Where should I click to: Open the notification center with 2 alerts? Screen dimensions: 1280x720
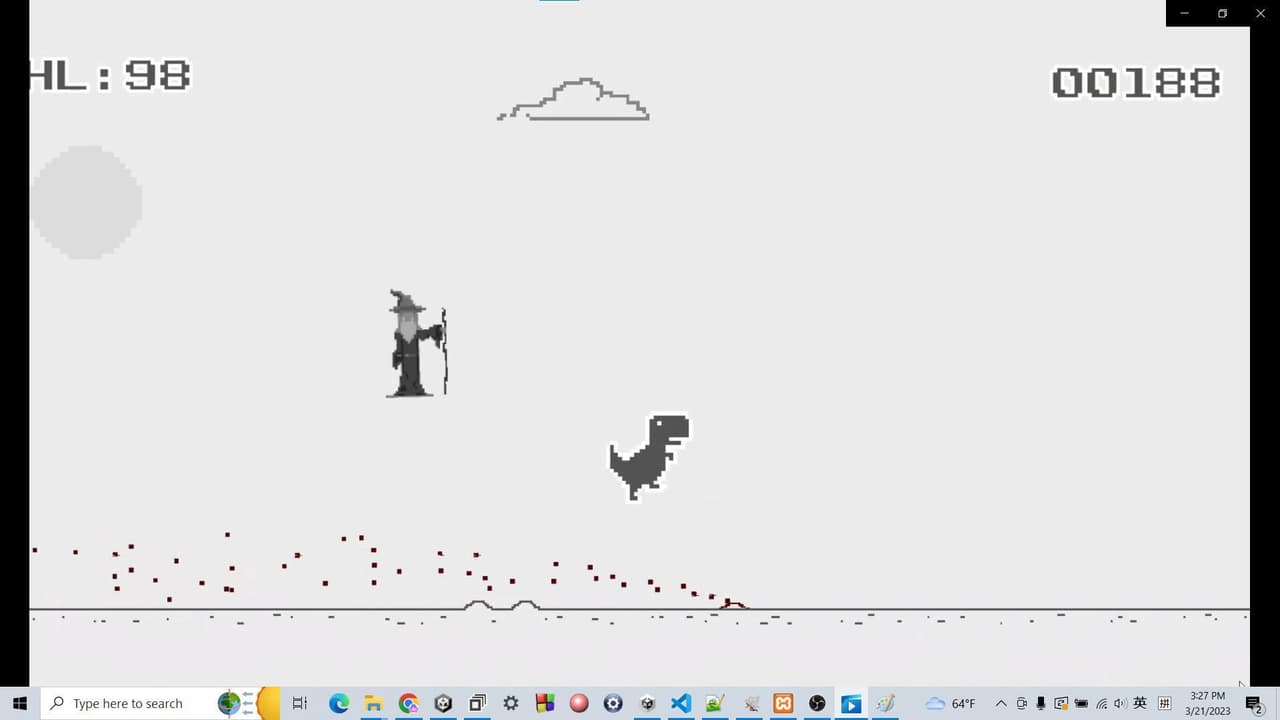click(x=1254, y=704)
